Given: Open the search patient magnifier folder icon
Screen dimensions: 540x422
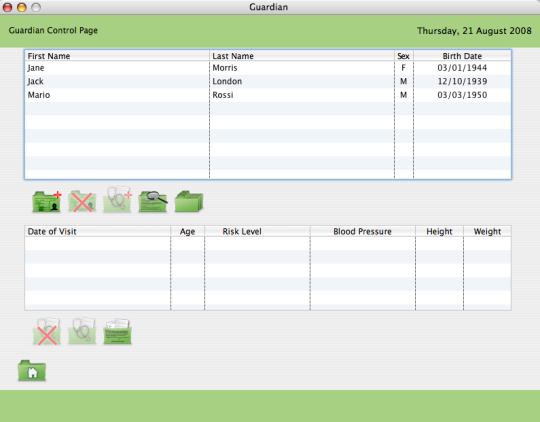Looking at the screenshot, I should pos(153,202).
